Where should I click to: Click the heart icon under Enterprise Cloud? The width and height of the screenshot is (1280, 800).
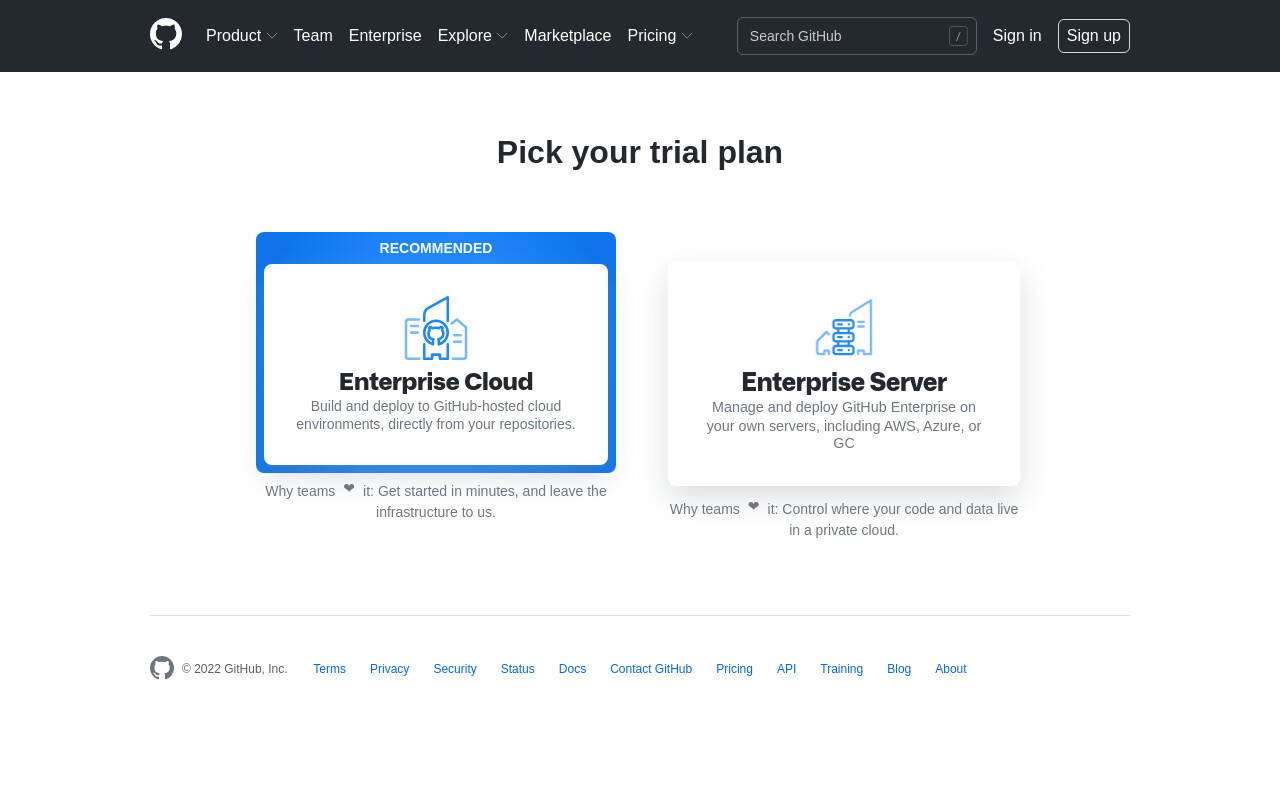349,488
